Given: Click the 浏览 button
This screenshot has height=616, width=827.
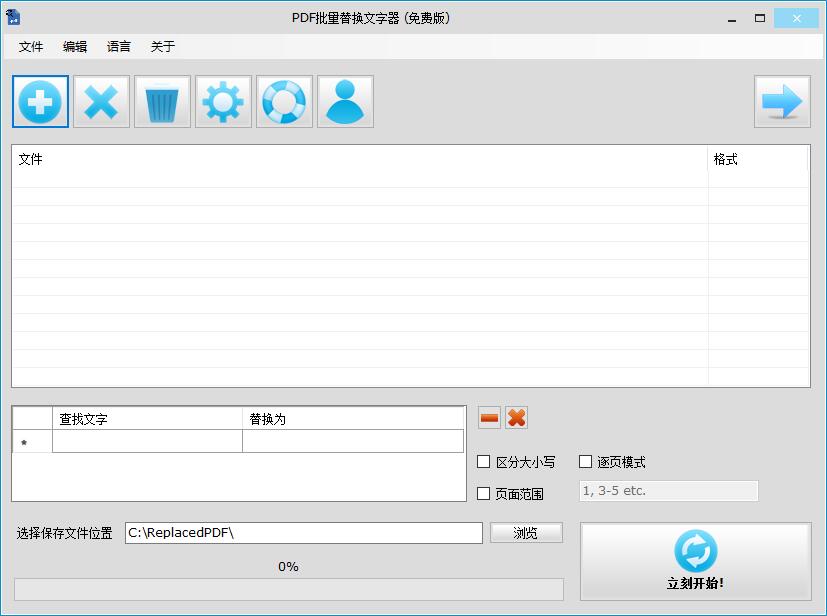Looking at the screenshot, I should (526, 532).
